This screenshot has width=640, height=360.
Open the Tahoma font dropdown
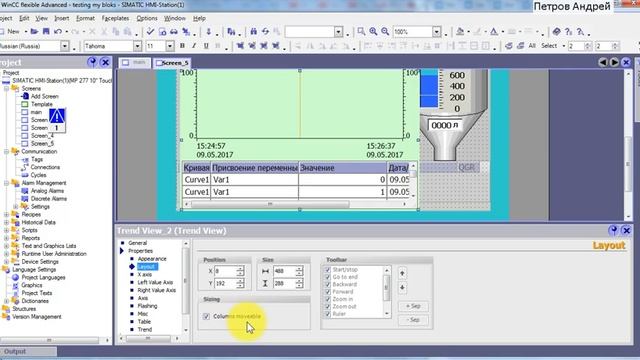coord(138,46)
